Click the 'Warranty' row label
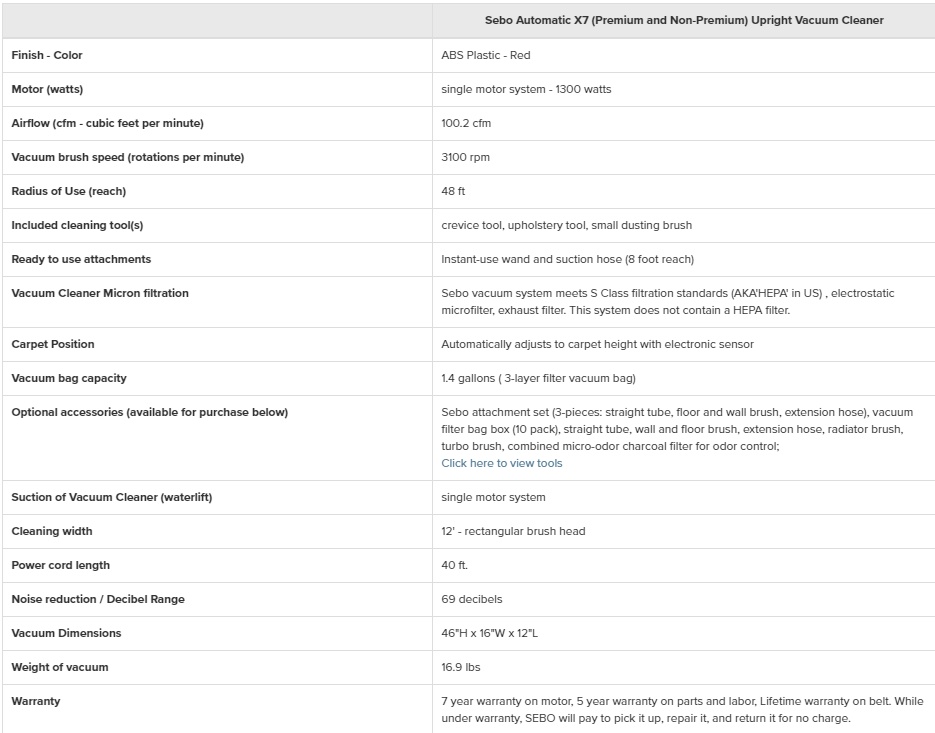The width and height of the screenshot is (935, 733). click(x=36, y=701)
